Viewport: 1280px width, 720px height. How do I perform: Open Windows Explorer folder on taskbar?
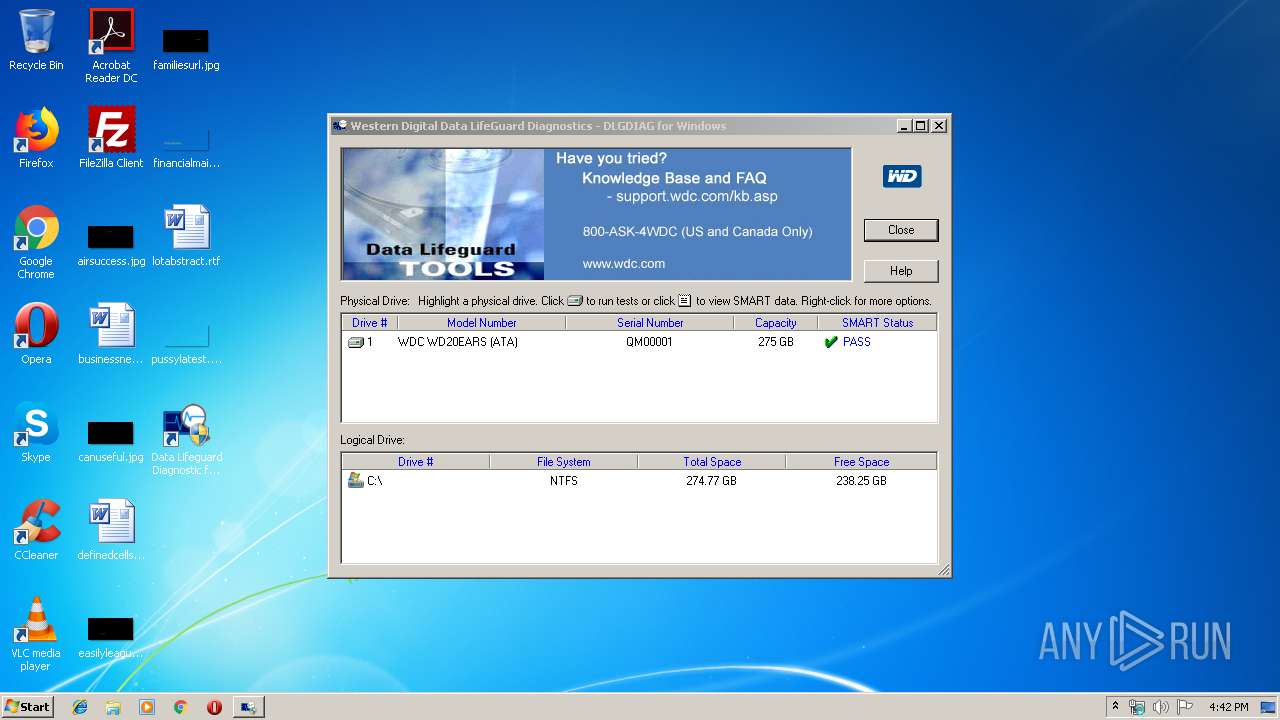(x=113, y=707)
